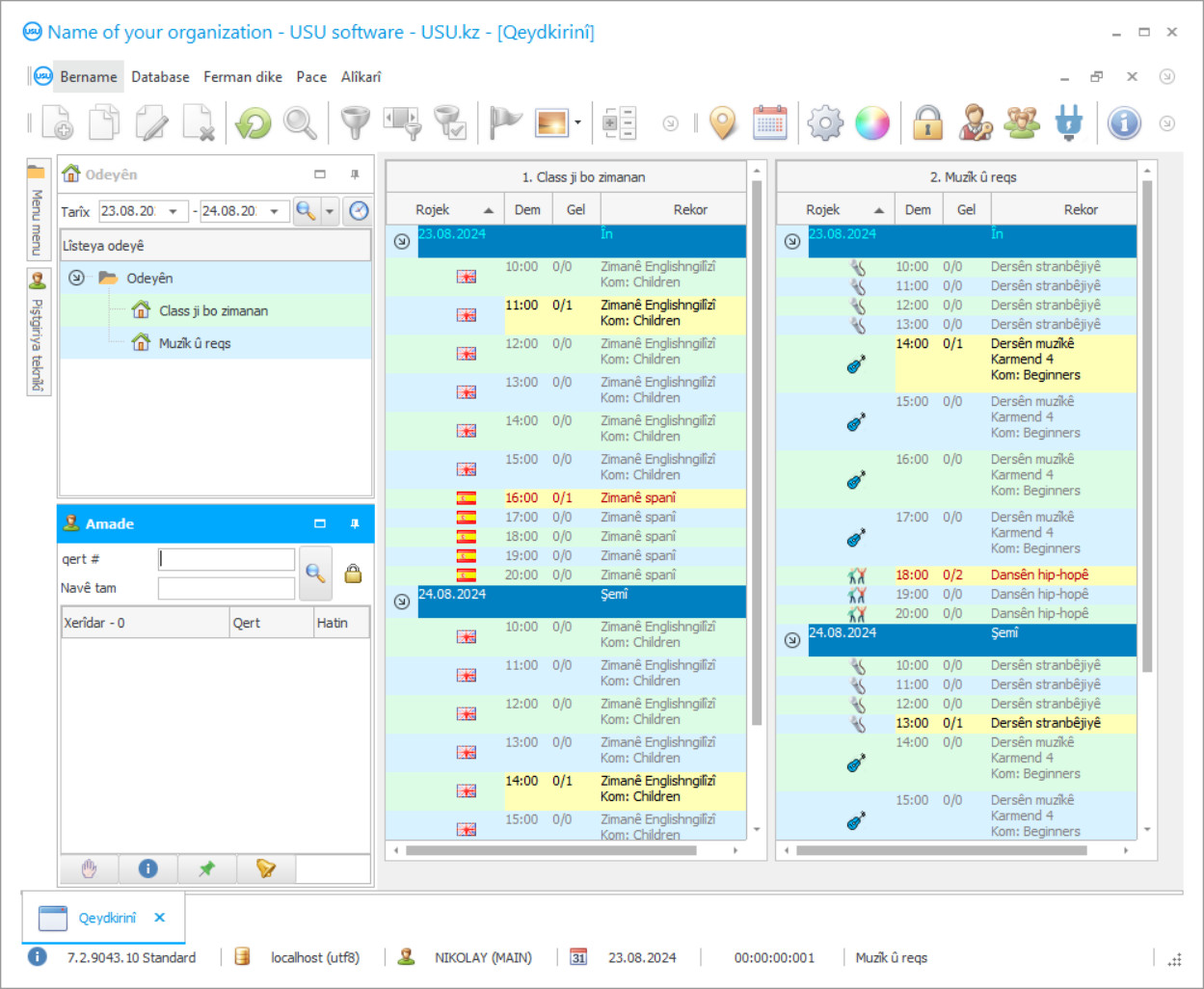Click the funnel with checkmark icon
The width and height of the screenshot is (1204, 989).
(450, 123)
